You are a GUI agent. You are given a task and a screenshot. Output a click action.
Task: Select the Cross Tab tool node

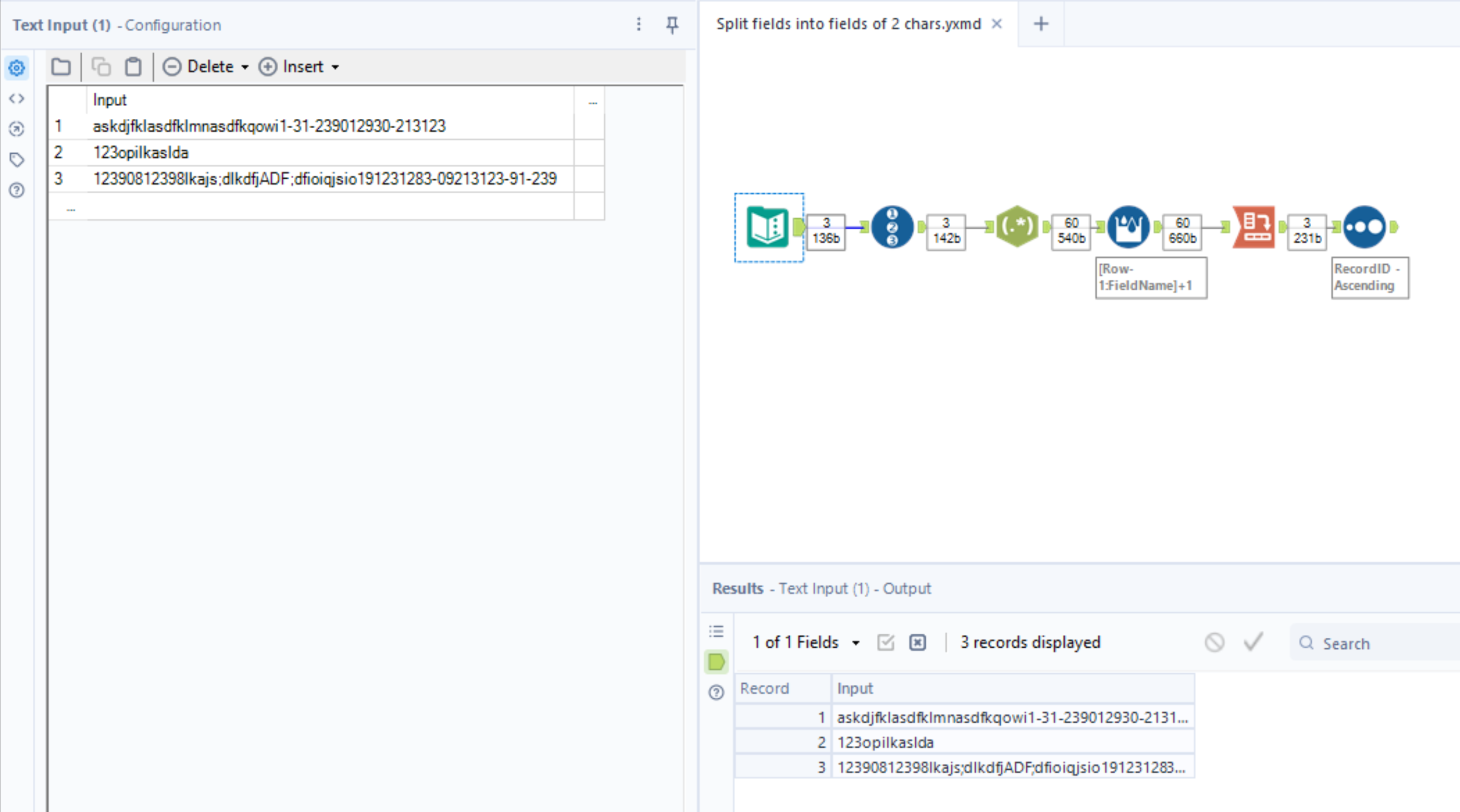point(1254,227)
